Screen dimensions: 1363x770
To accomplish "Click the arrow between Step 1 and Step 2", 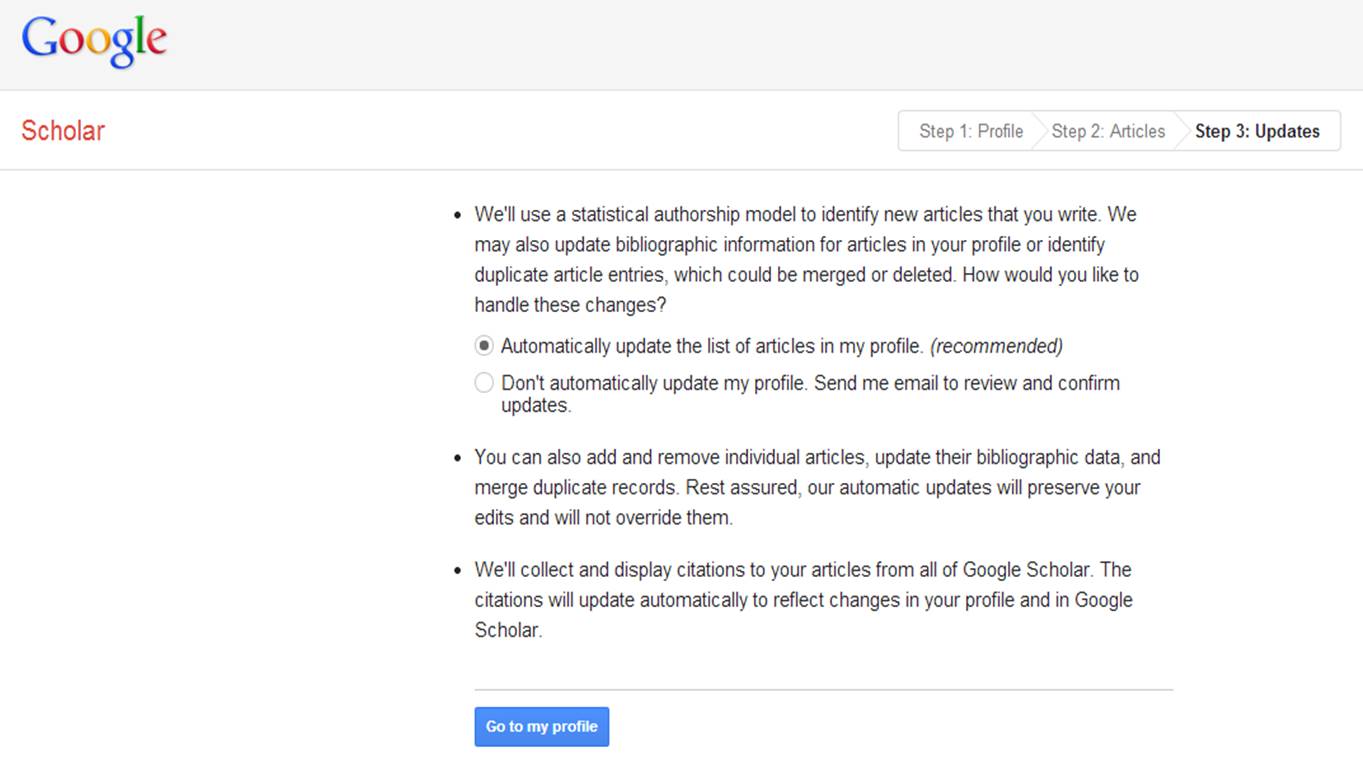I will [1037, 131].
